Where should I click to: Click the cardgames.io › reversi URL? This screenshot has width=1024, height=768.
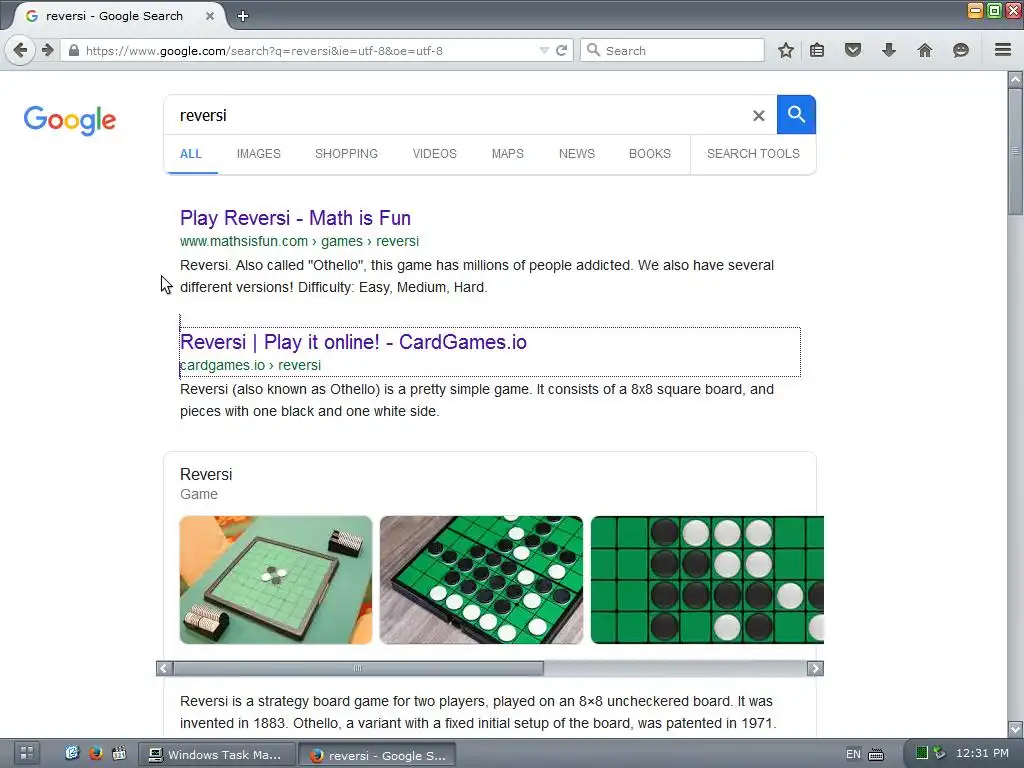coord(250,366)
